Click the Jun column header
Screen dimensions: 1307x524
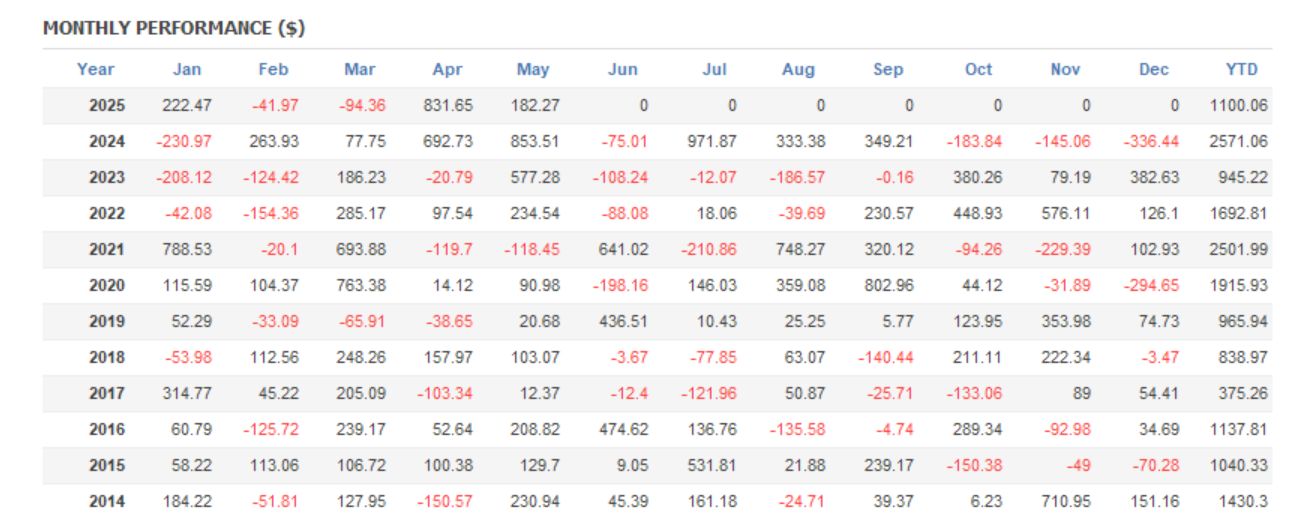click(x=622, y=69)
